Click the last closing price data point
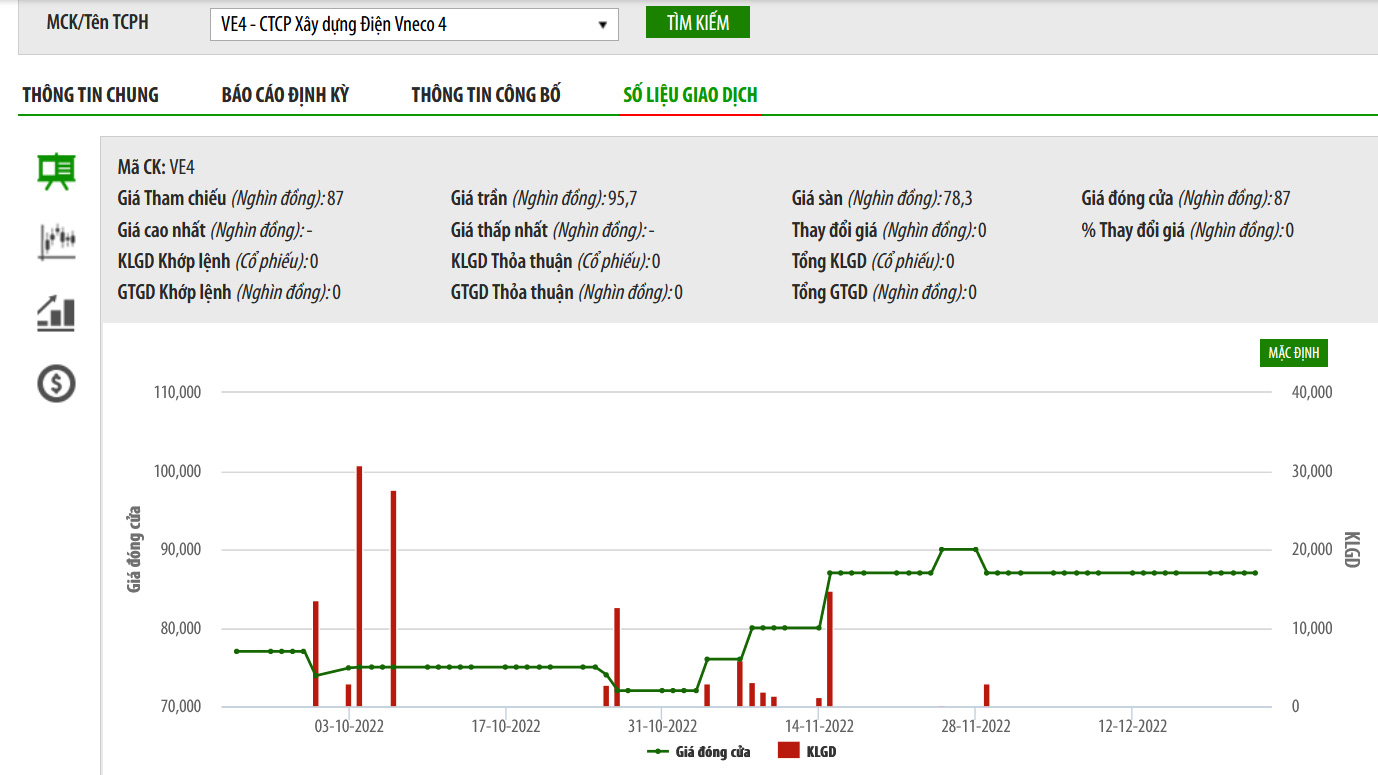The image size is (1378, 775). [x=1255, y=573]
